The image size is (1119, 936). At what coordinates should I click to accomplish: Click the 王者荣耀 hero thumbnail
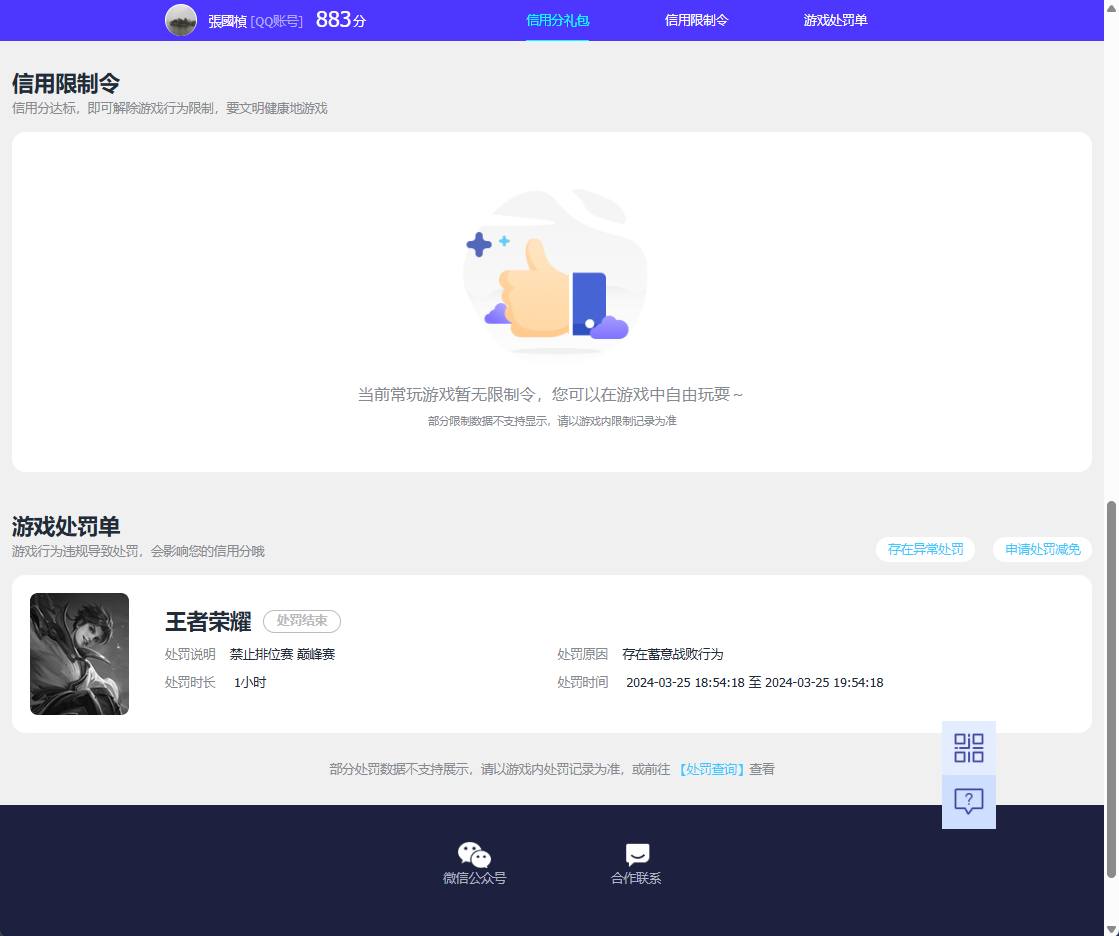click(79, 653)
